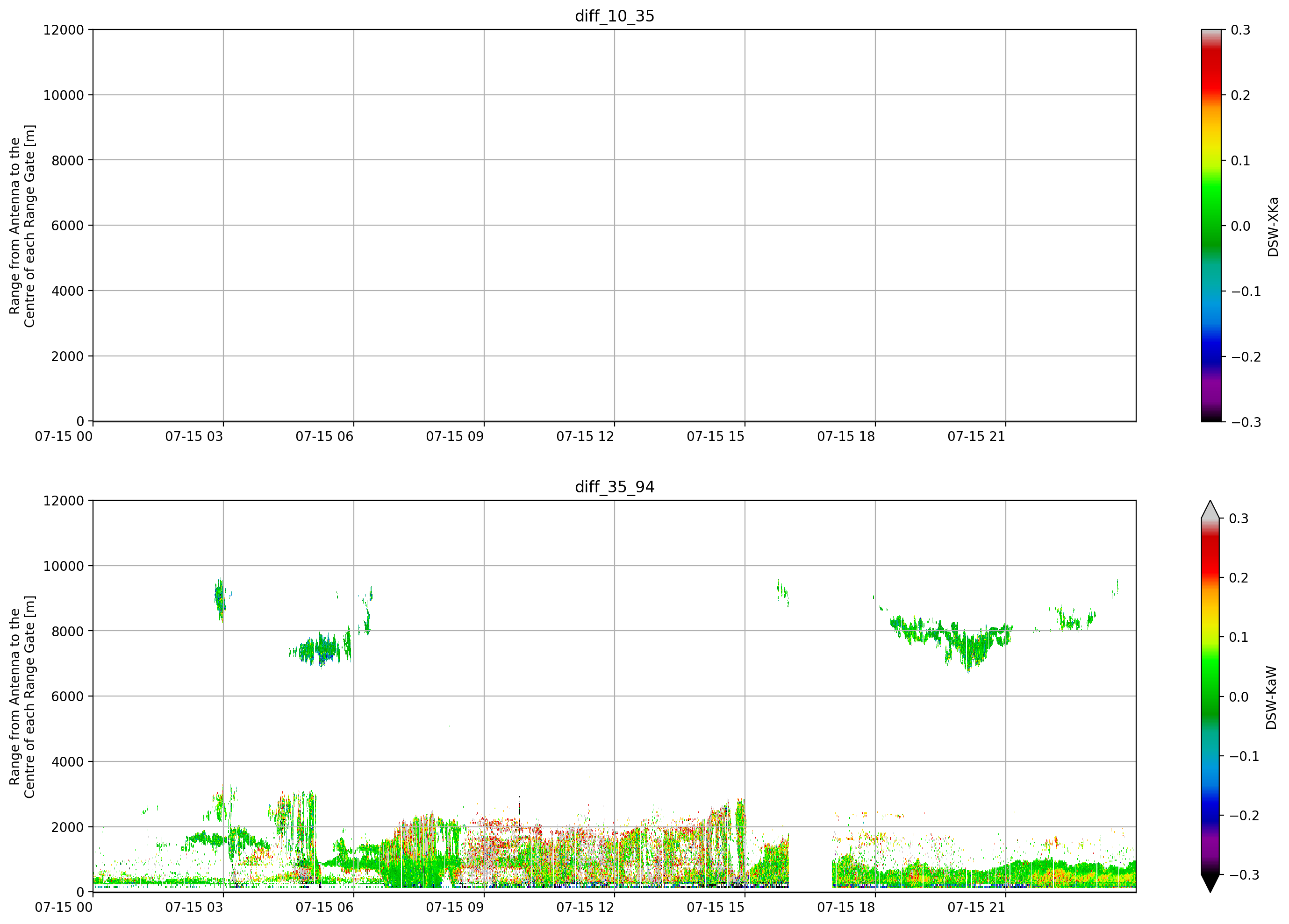Screen dimensions: 1289x924
Task: Click x-tick "07-15 06" under the diff_10_35 plot
Action: [x=324, y=437]
